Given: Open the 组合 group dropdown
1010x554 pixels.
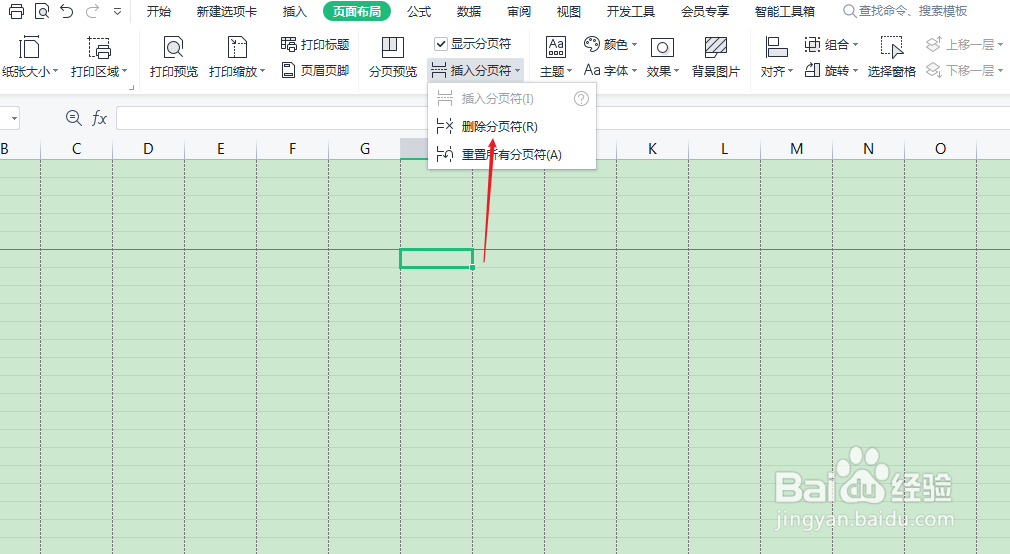Looking at the screenshot, I should click(x=832, y=44).
